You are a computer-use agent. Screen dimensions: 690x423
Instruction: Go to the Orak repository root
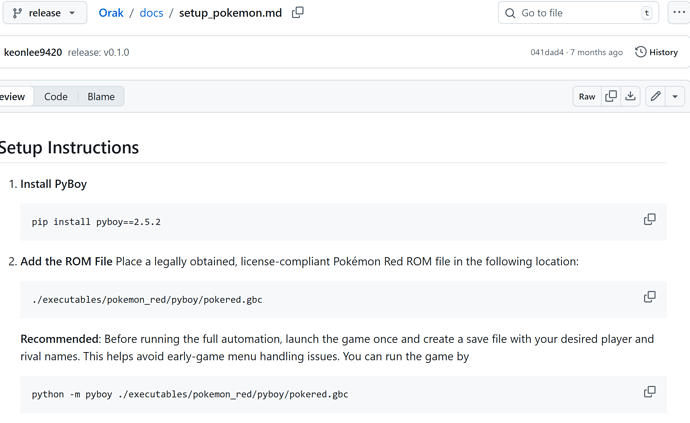111,13
